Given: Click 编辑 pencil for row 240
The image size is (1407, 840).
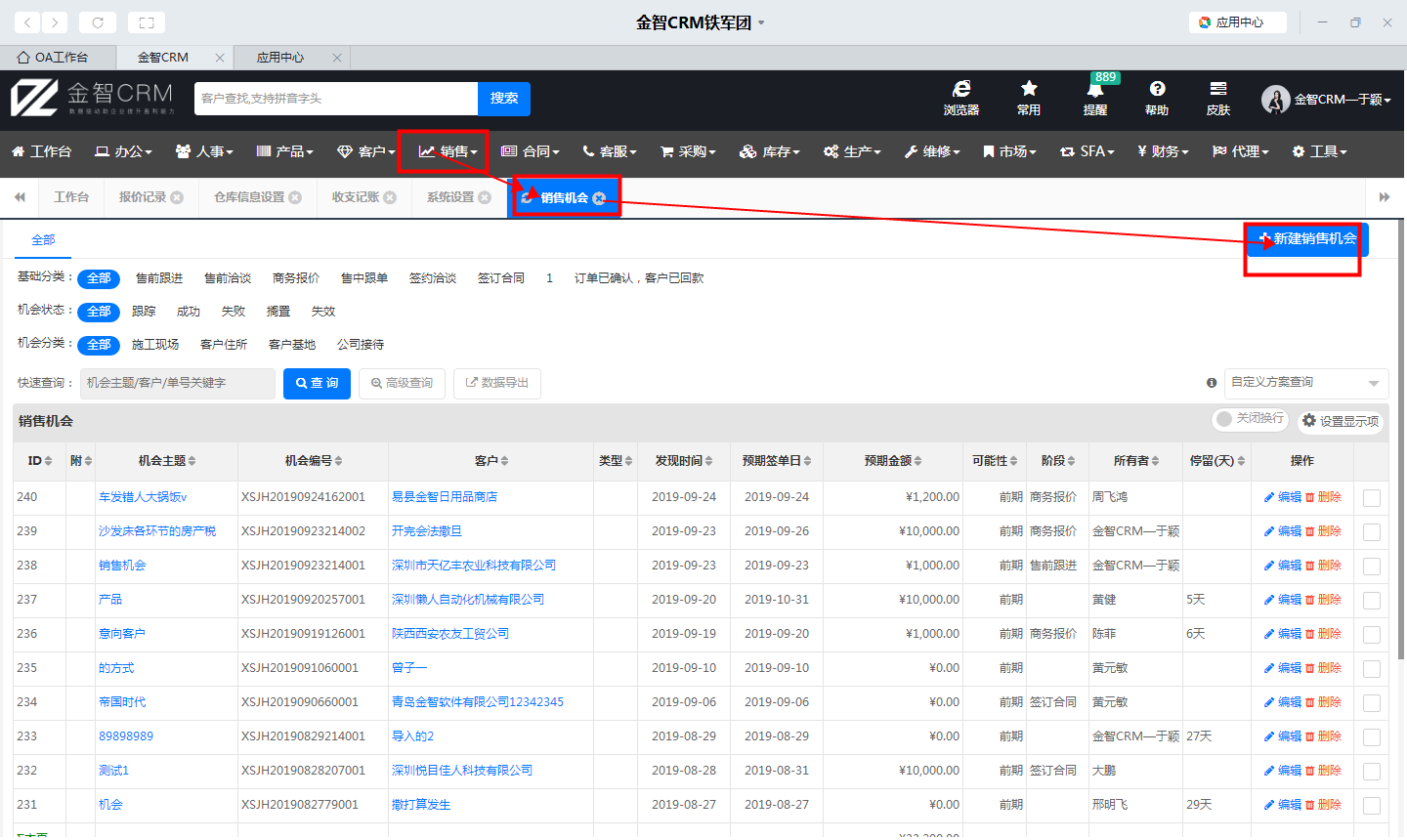Looking at the screenshot, I should 1283,497.
